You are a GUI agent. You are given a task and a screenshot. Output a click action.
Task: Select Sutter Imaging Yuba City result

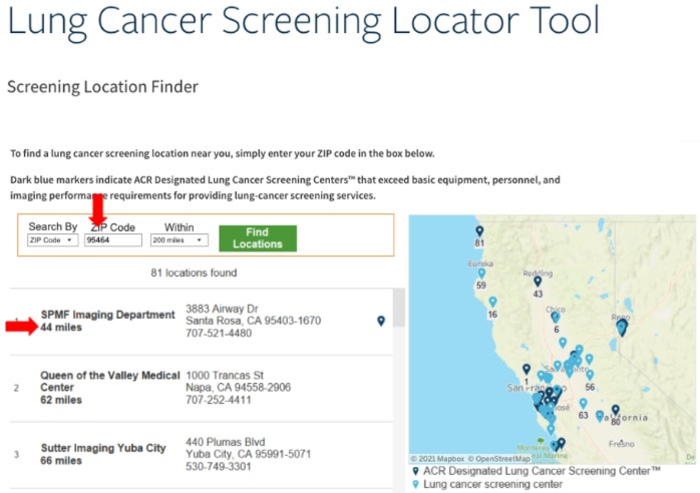(x=103, y=448)
